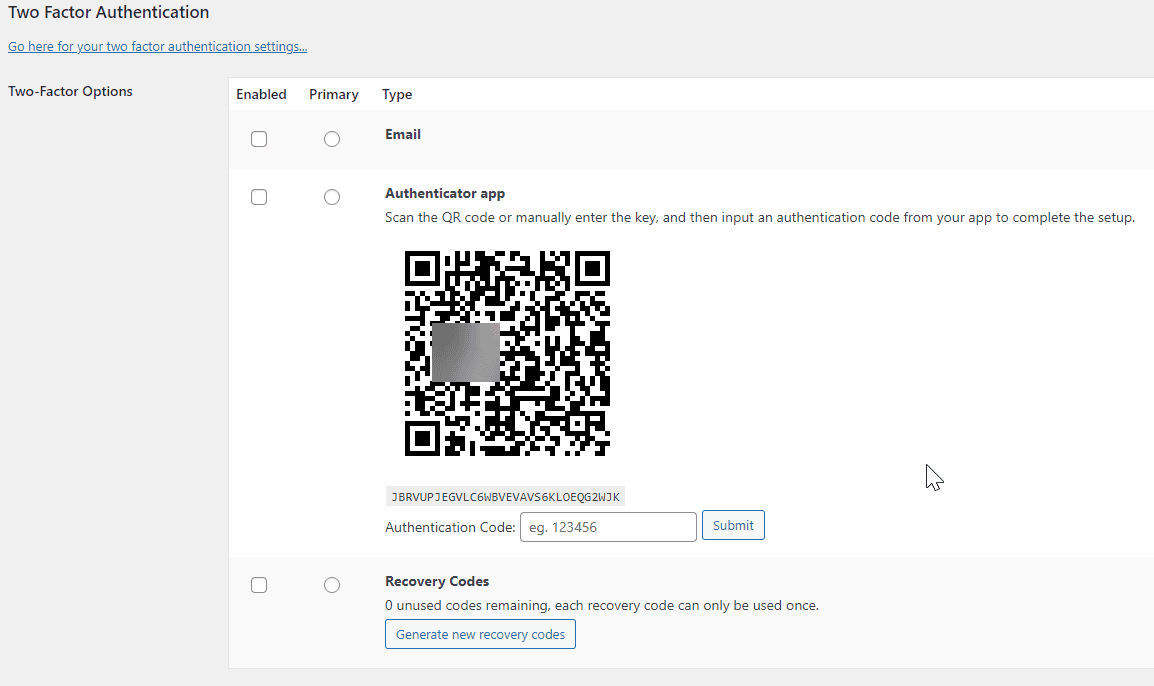The width and height of the screenshot is (1154, 686).
Task: Submit the authentication code
Action: 733,525
